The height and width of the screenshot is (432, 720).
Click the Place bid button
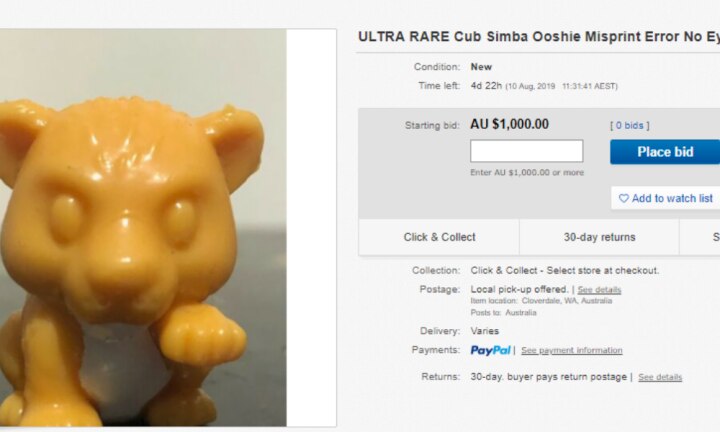click(x=665, y=152)
